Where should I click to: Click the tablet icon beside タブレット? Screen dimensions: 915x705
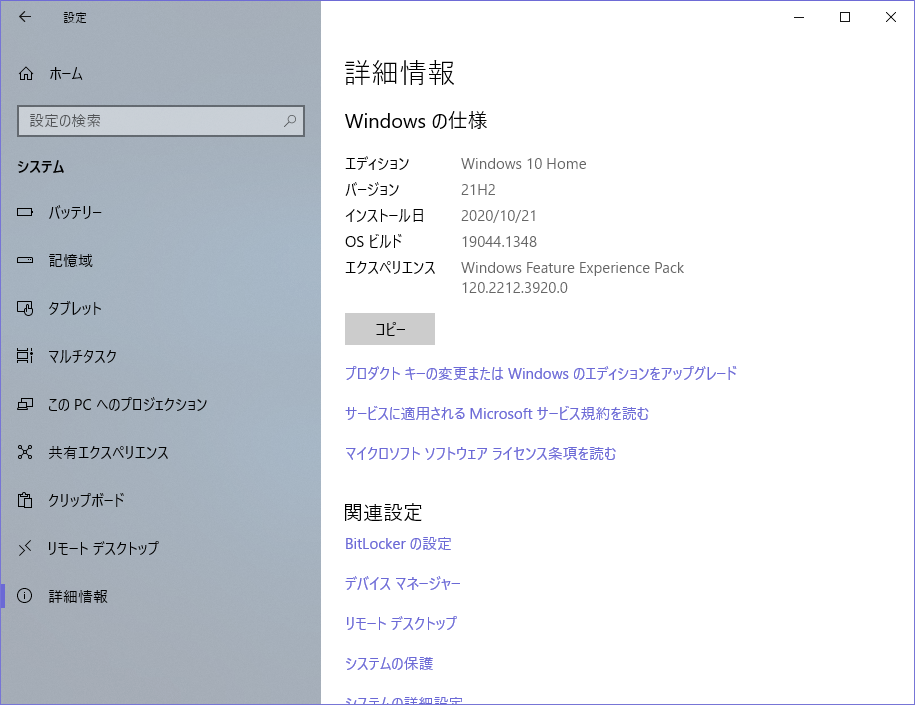click(x=25, y=308)
